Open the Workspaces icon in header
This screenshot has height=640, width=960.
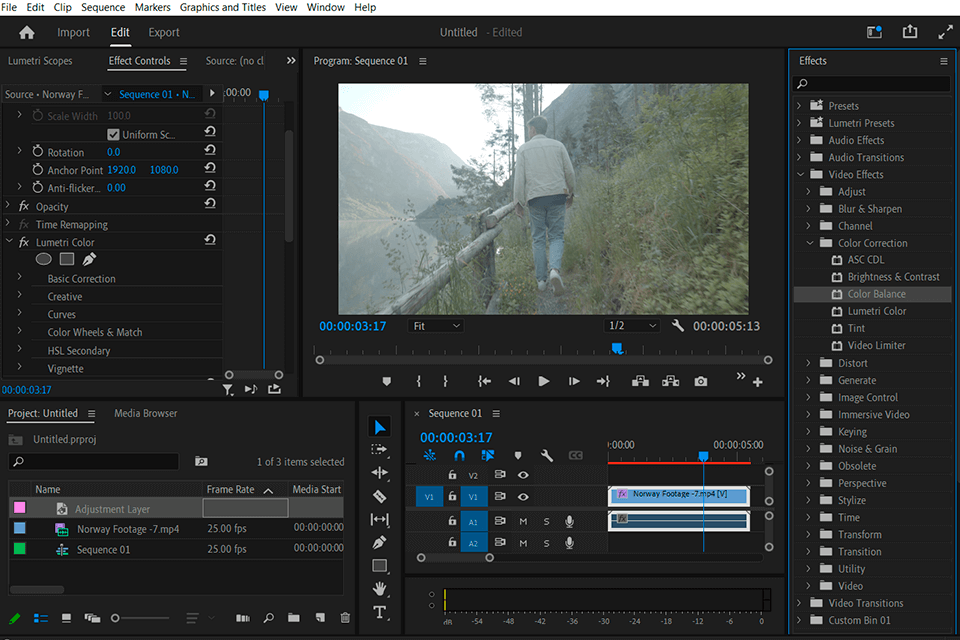[874, 32]
